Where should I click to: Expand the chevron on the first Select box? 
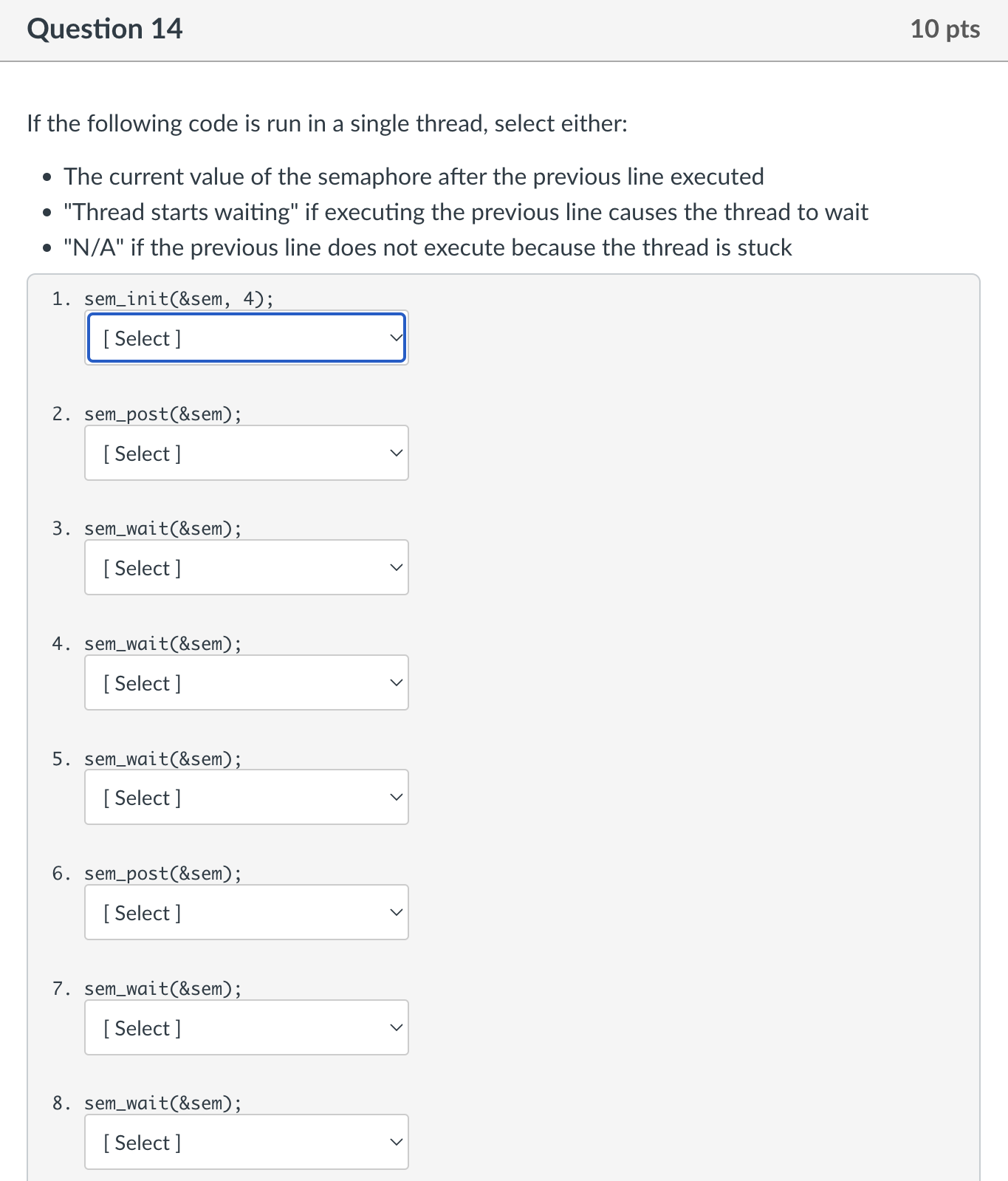[x=394, y=338]
